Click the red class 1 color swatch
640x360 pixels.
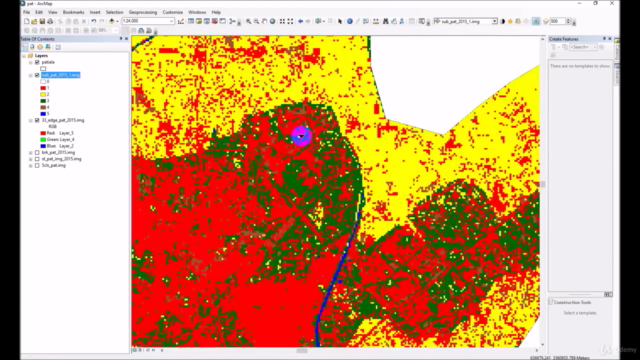coord(43,88)
